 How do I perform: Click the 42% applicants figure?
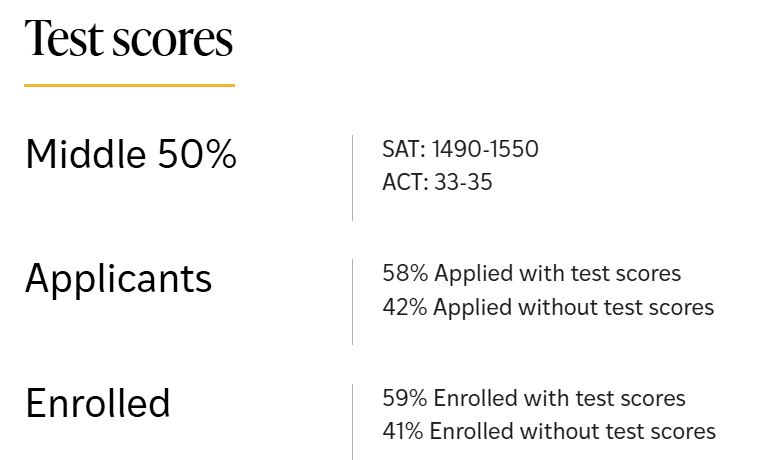(405, 307)
